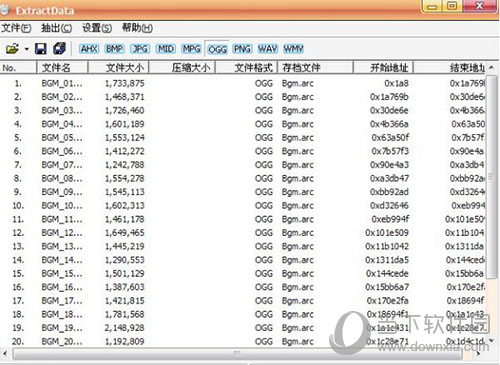Screen dimensions: 500x365
Task: Select the BGM_09... file row
Action: pyautogui.click(x=243, y=192)
